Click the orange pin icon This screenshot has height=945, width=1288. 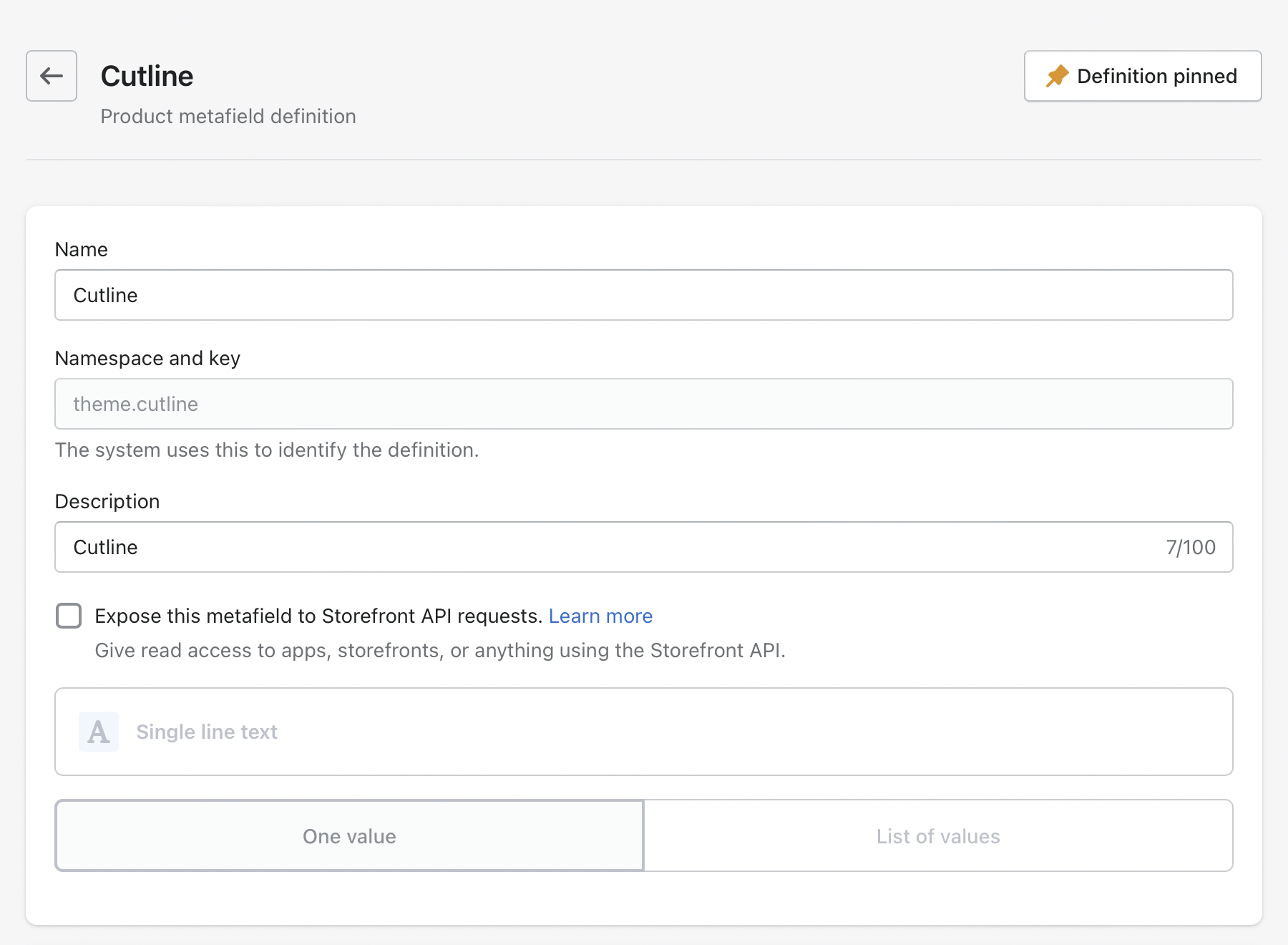tap(1057, 76)
